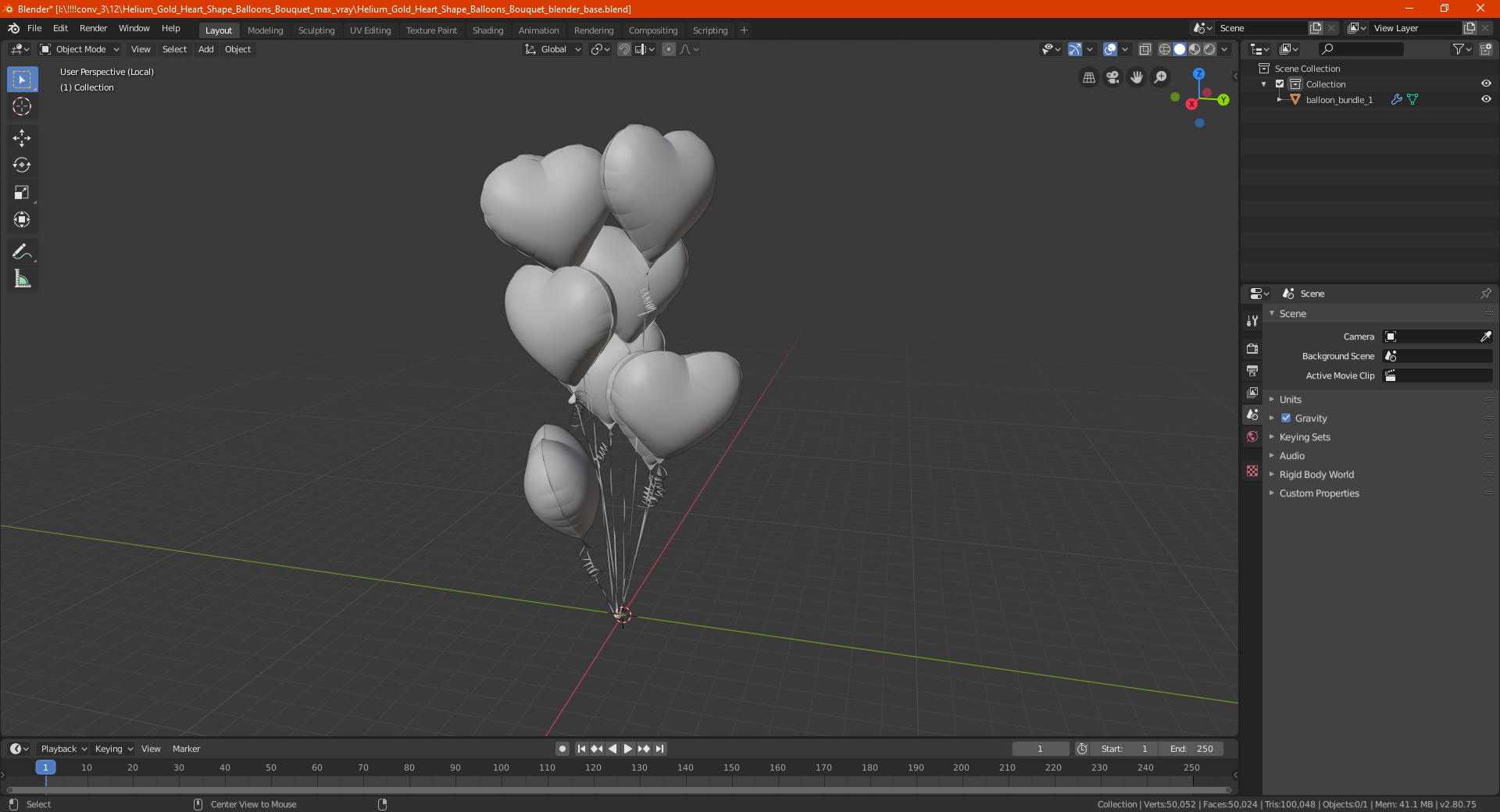Select the Transform tool
Viewport: 1500px width, 812px height.
click(x=22, y=220)
